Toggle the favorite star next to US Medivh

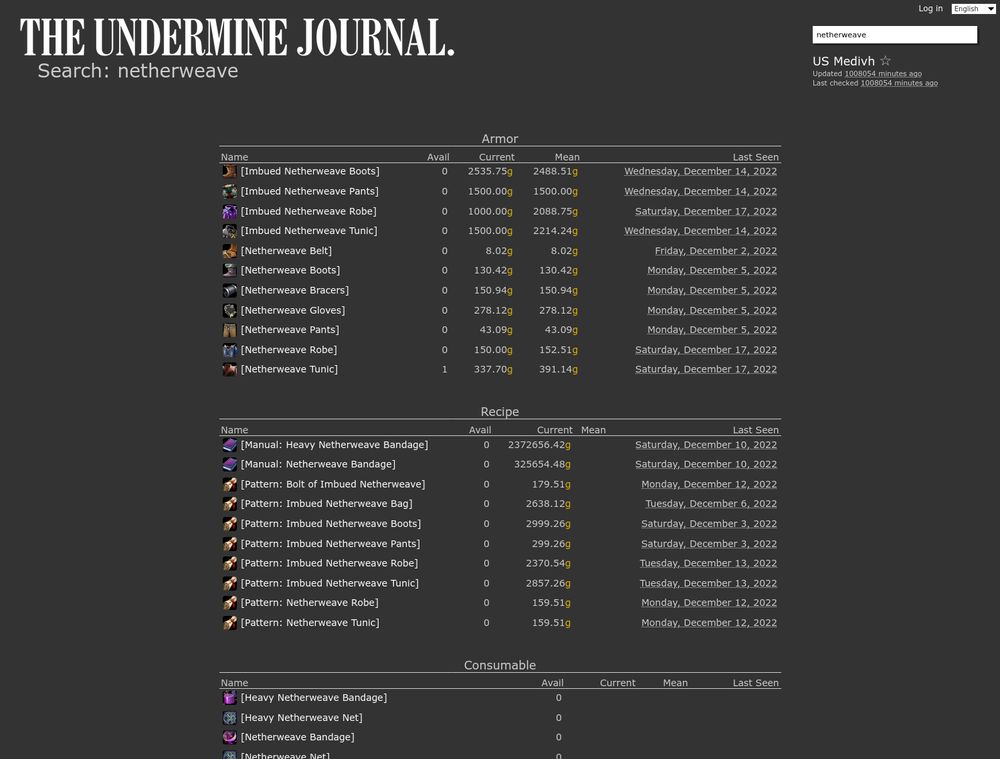click(x=886, y=60)
